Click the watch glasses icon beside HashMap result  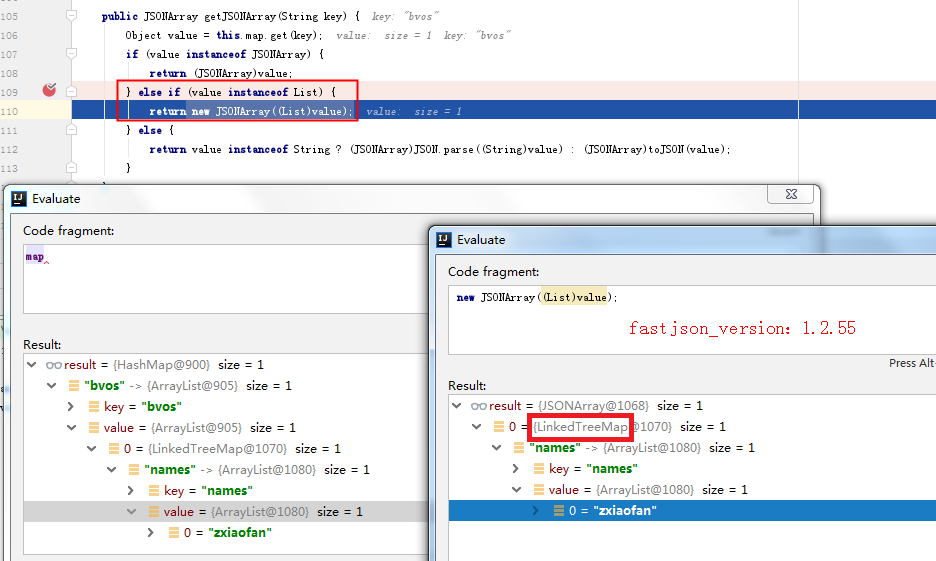[x=54, y=365]
